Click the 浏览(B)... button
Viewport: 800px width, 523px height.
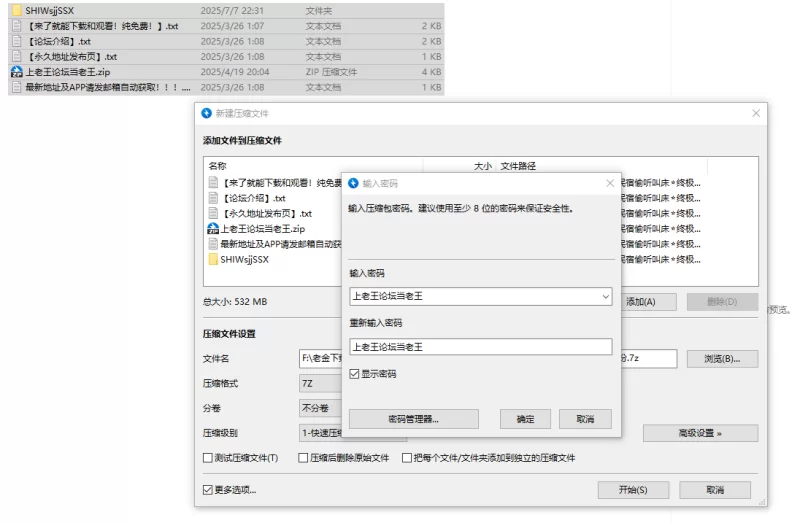[x=722, y=359]
